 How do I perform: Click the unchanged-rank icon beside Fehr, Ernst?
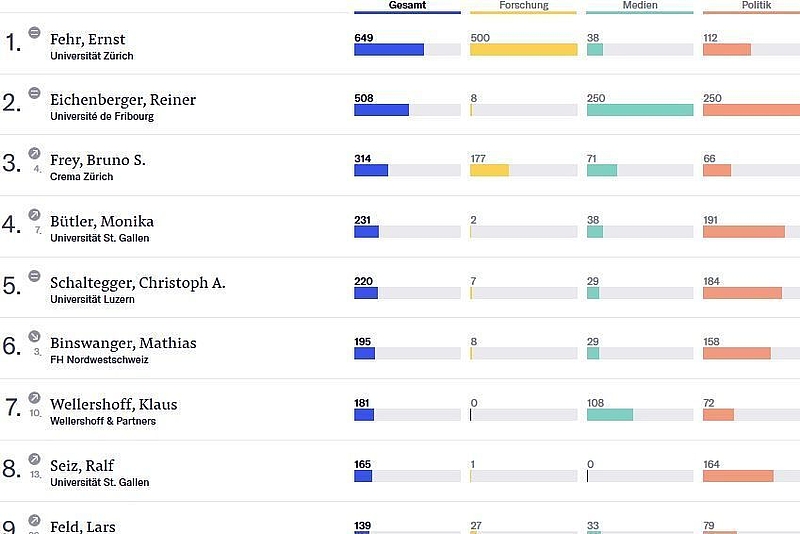point(35,33)
